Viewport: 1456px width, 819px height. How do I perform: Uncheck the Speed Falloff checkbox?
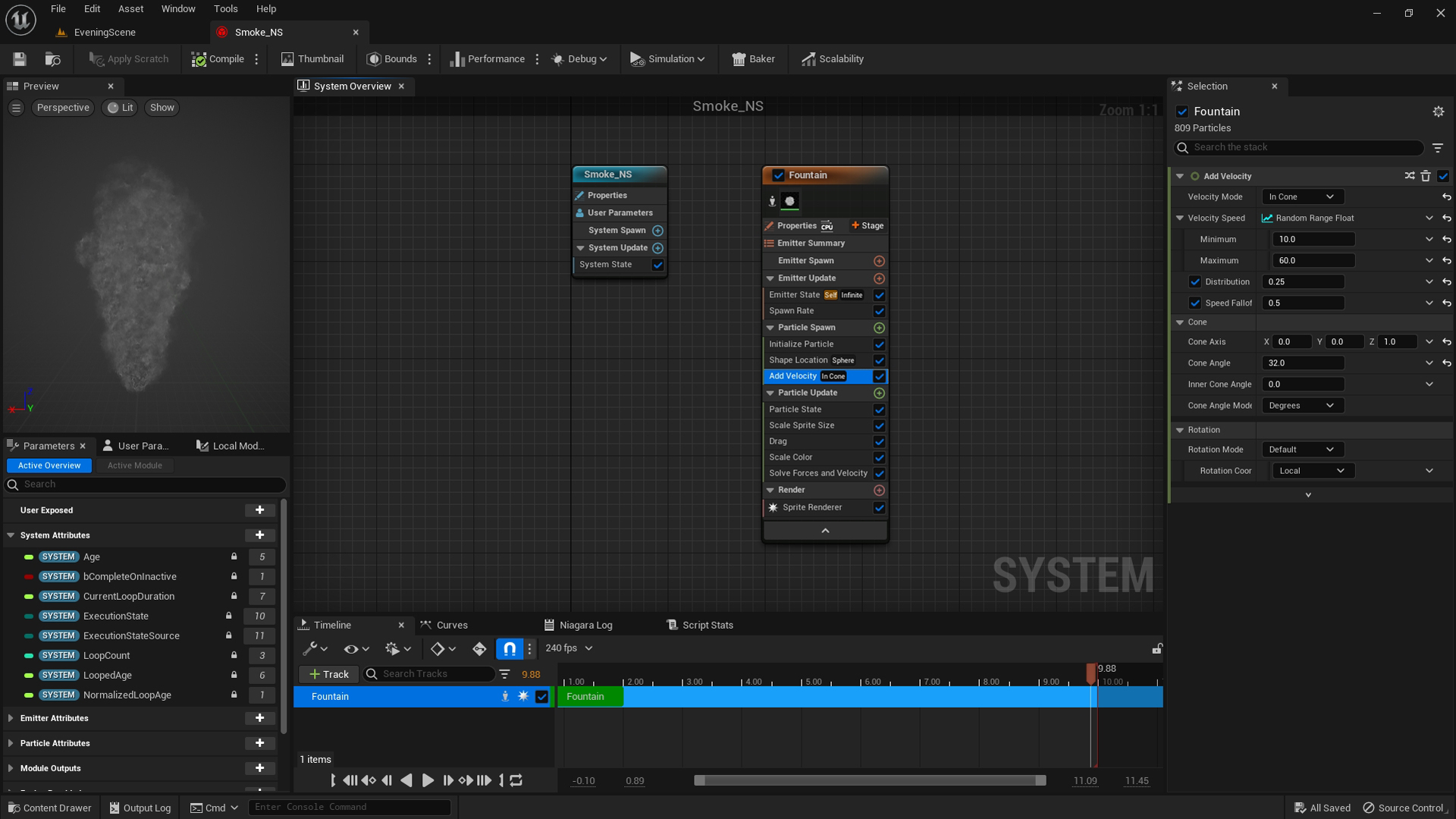pyautogui.click(x=1195, y=303)
